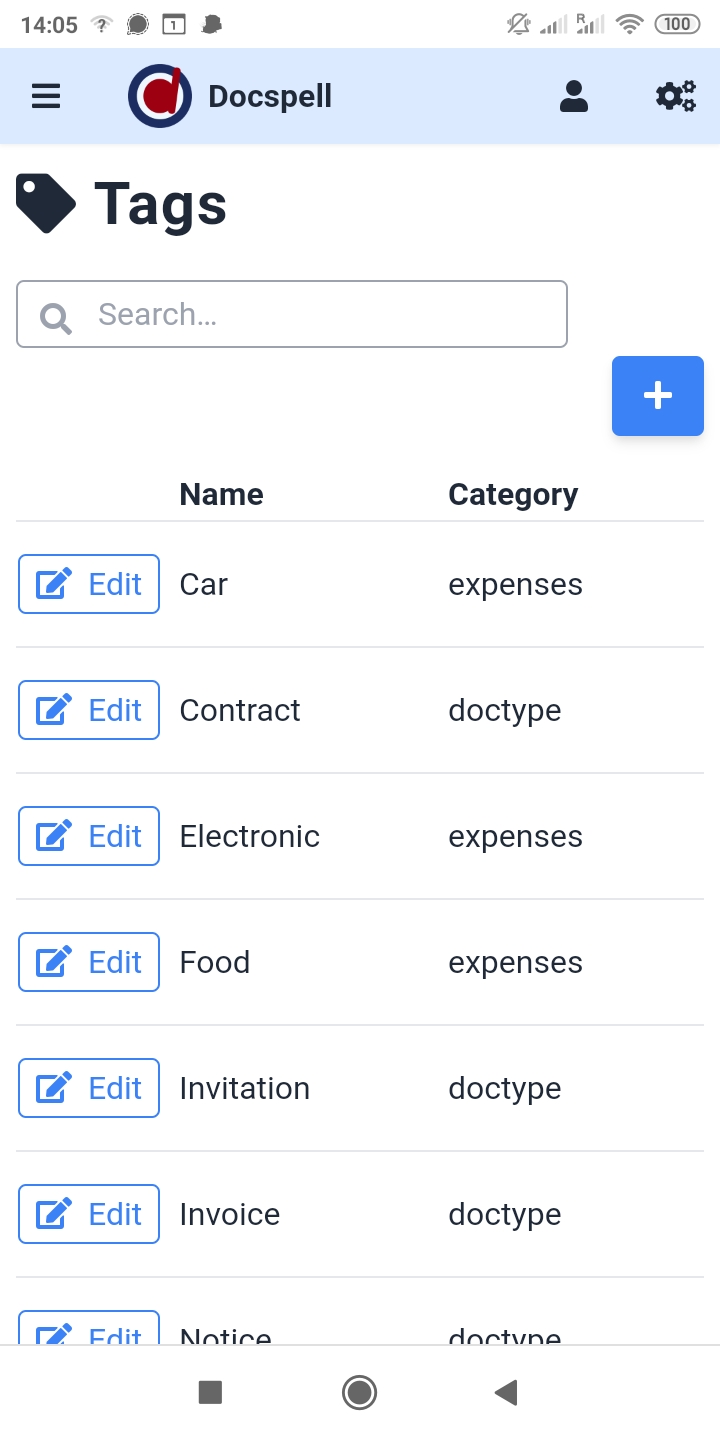Edit the Invitation tag
This screenshot has width=720, height=1440.
89,1088
